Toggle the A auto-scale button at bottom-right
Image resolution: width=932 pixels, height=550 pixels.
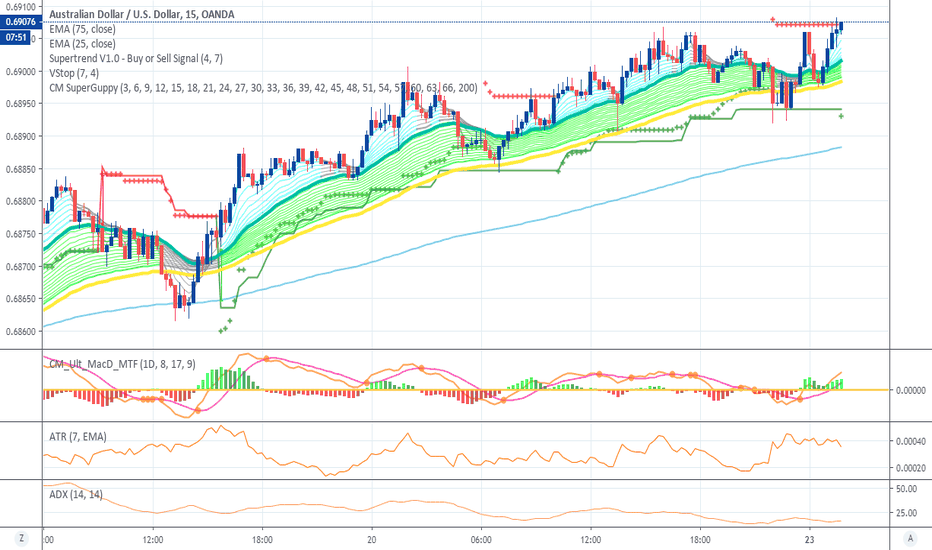coord(912,537)
